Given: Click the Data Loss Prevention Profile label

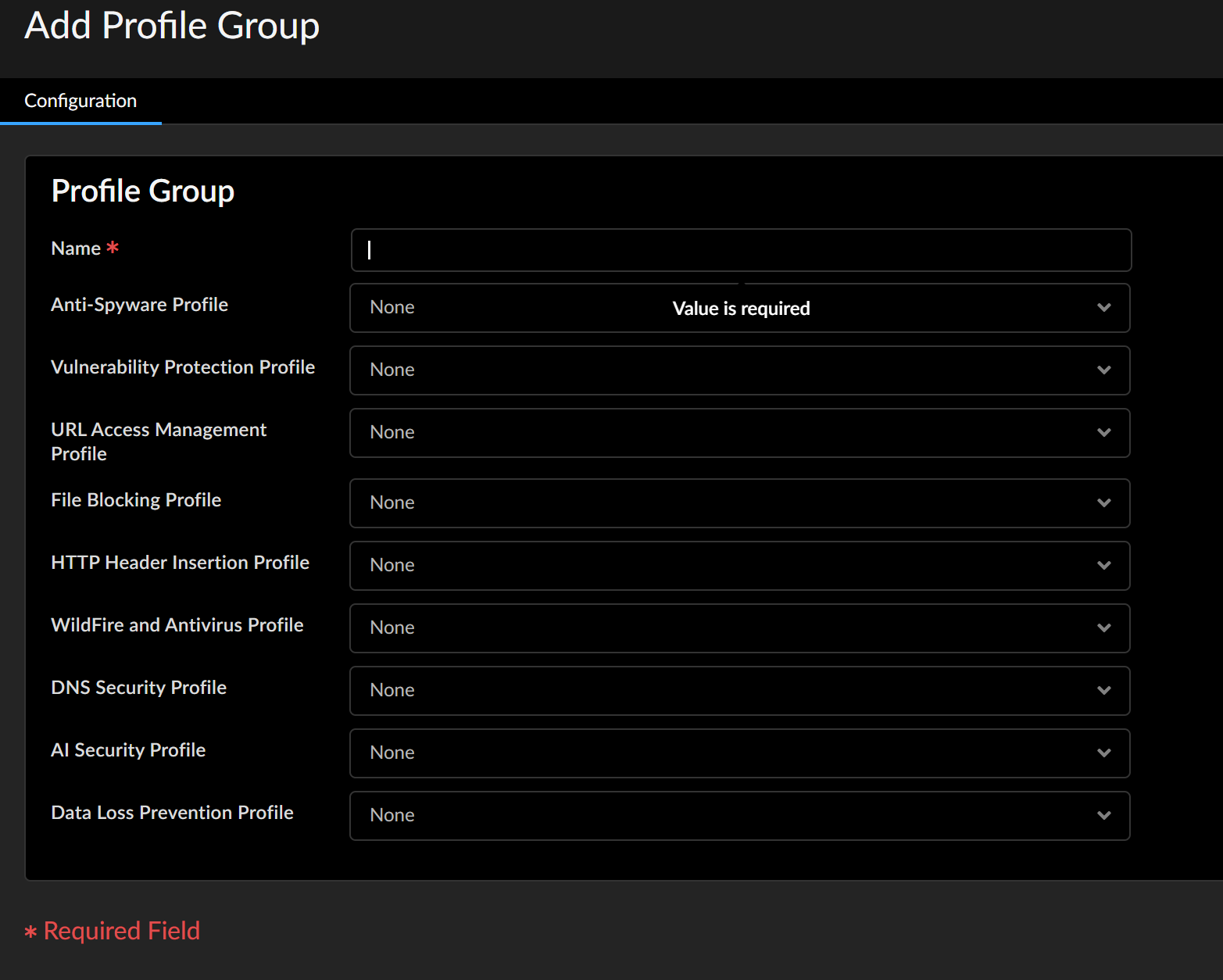Looking at the screenshot, I should (x=172, y=813).
